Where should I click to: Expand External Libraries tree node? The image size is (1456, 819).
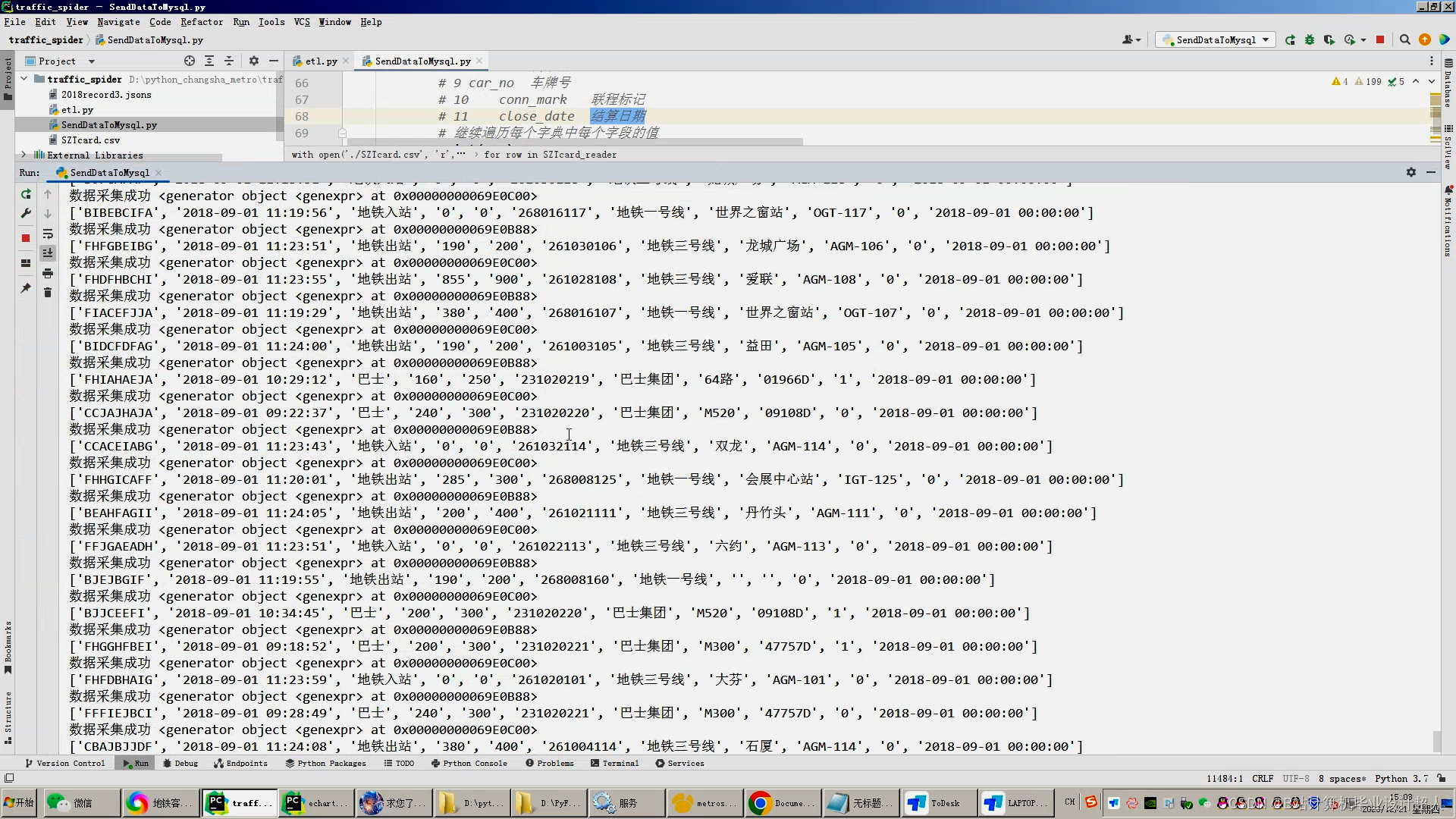[x=24, y=155]
